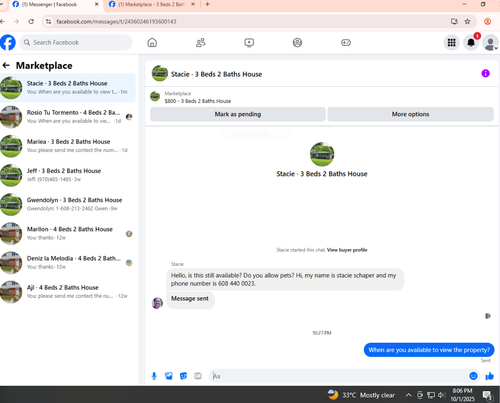Show hidden system tray icons chevron
This screenshot has height=403, width=500.
(x=408, y=395)
